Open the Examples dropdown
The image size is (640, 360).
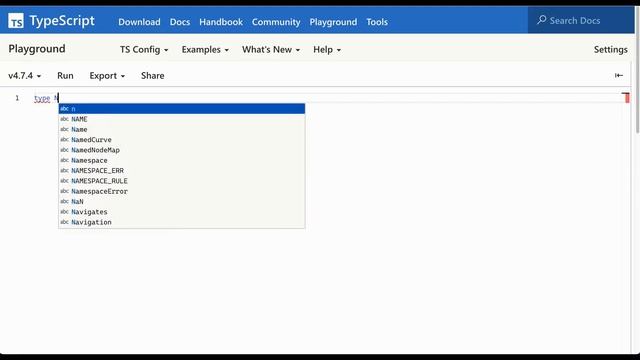(205, 50)
